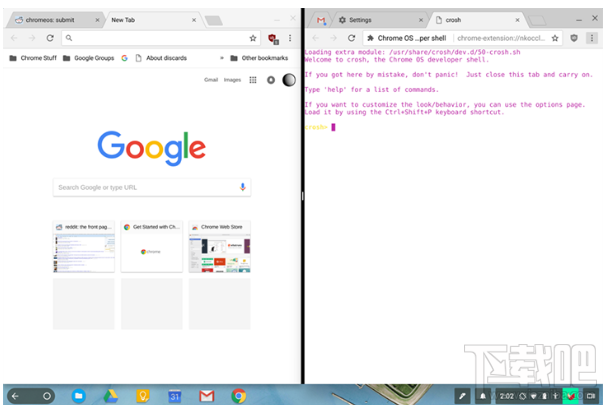Open the red shield extension icon
Screen dimensions: 604x405
coord(273,38)
